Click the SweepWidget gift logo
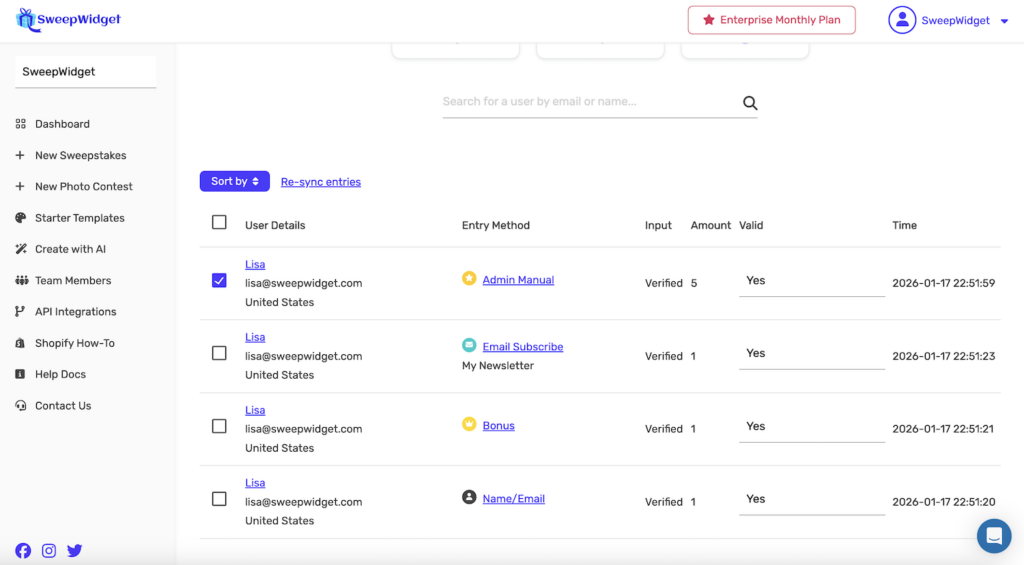Viewport: 1024px width, 565px height. tap(26, 19)
